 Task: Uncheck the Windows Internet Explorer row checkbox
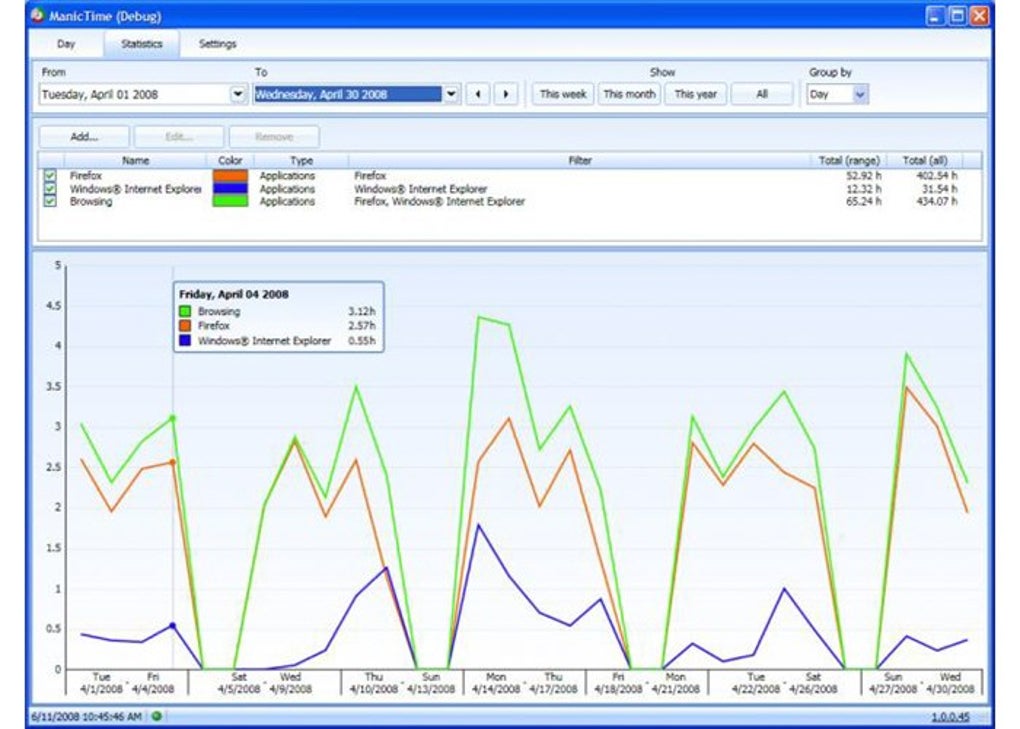50,189
